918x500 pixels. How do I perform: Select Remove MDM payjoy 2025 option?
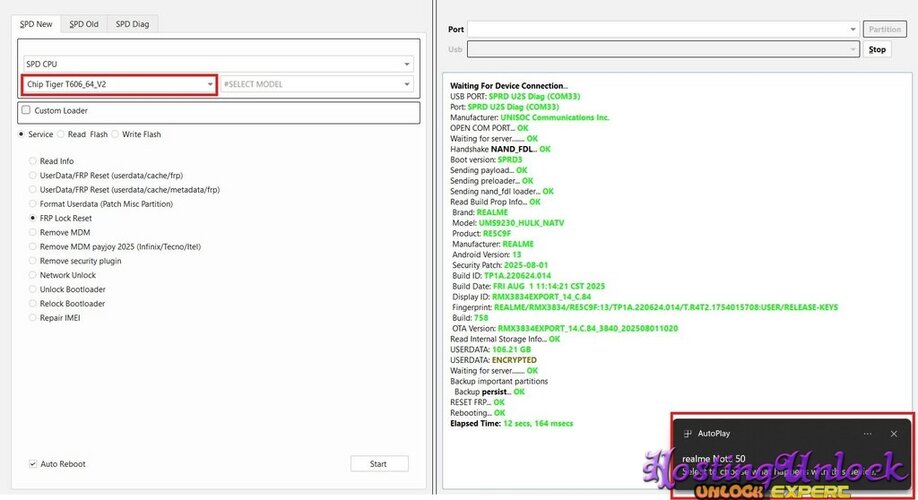[33, 246]
